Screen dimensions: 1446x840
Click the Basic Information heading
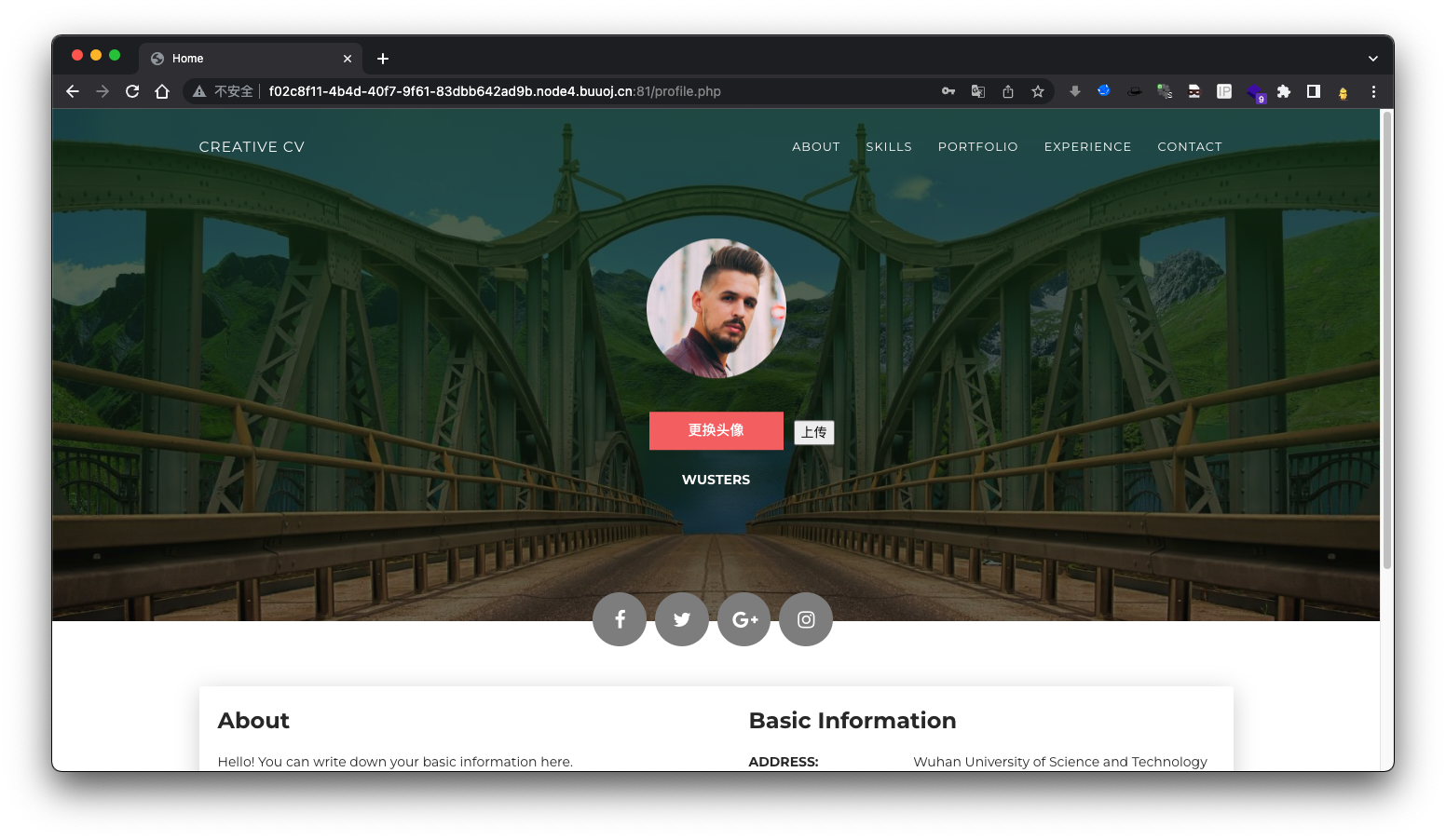click(853, 721)
